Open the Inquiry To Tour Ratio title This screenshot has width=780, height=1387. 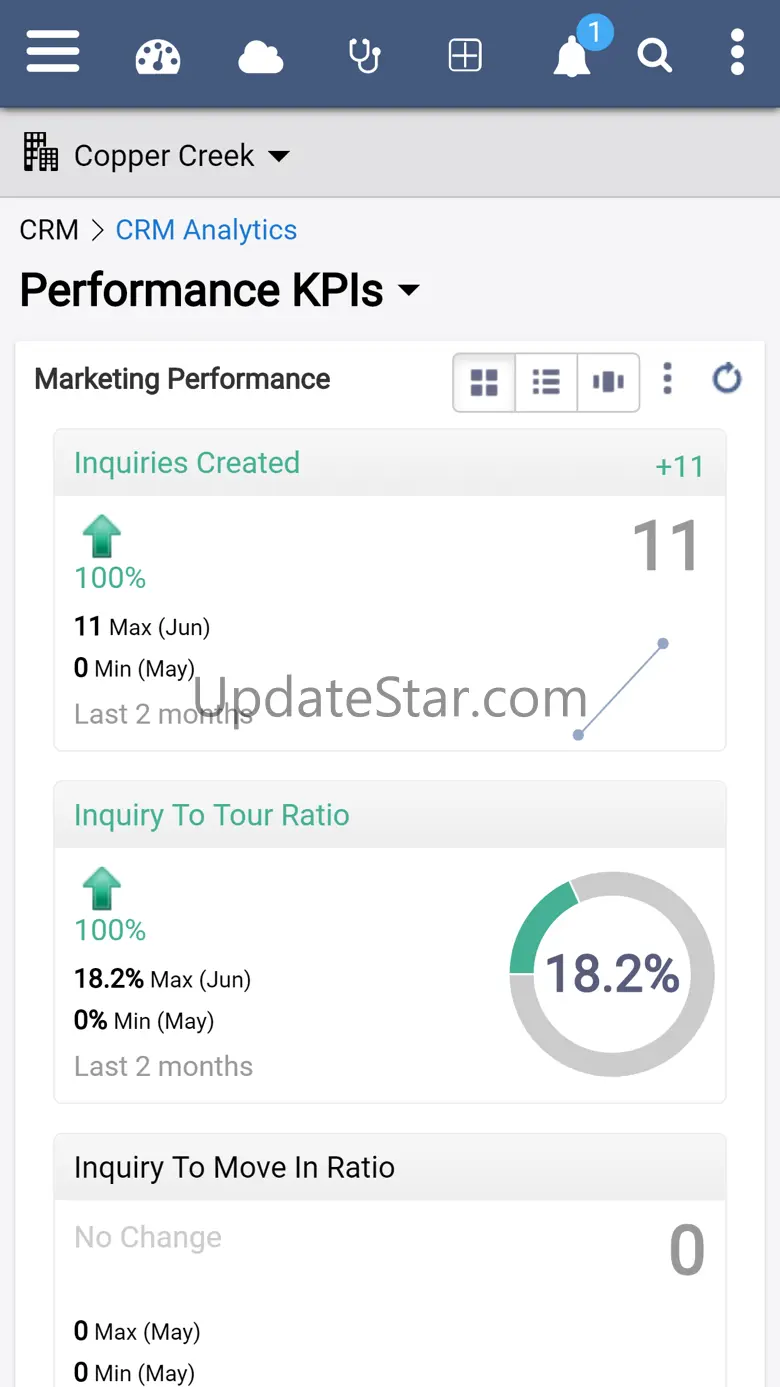[x=212, y=815]
